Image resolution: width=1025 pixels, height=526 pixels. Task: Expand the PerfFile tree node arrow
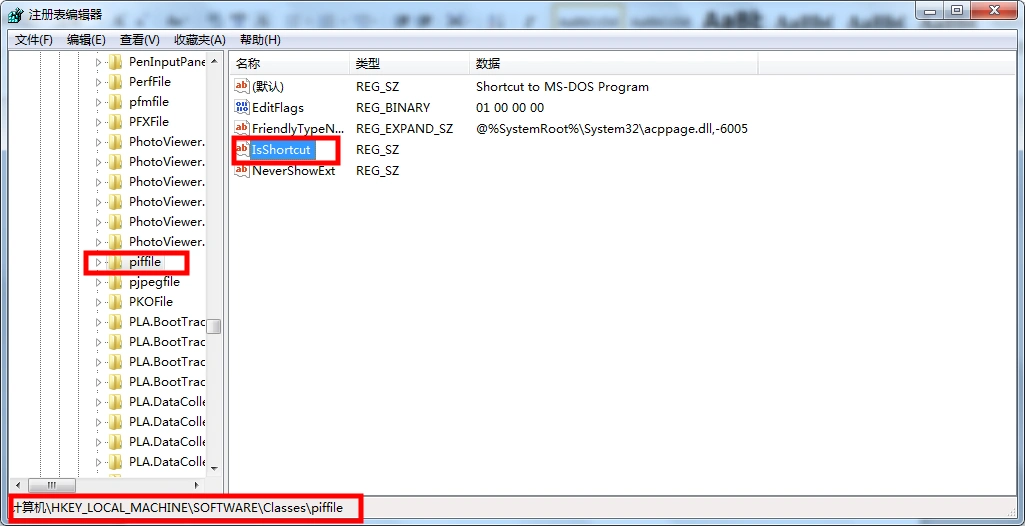[x=99, y=82]
